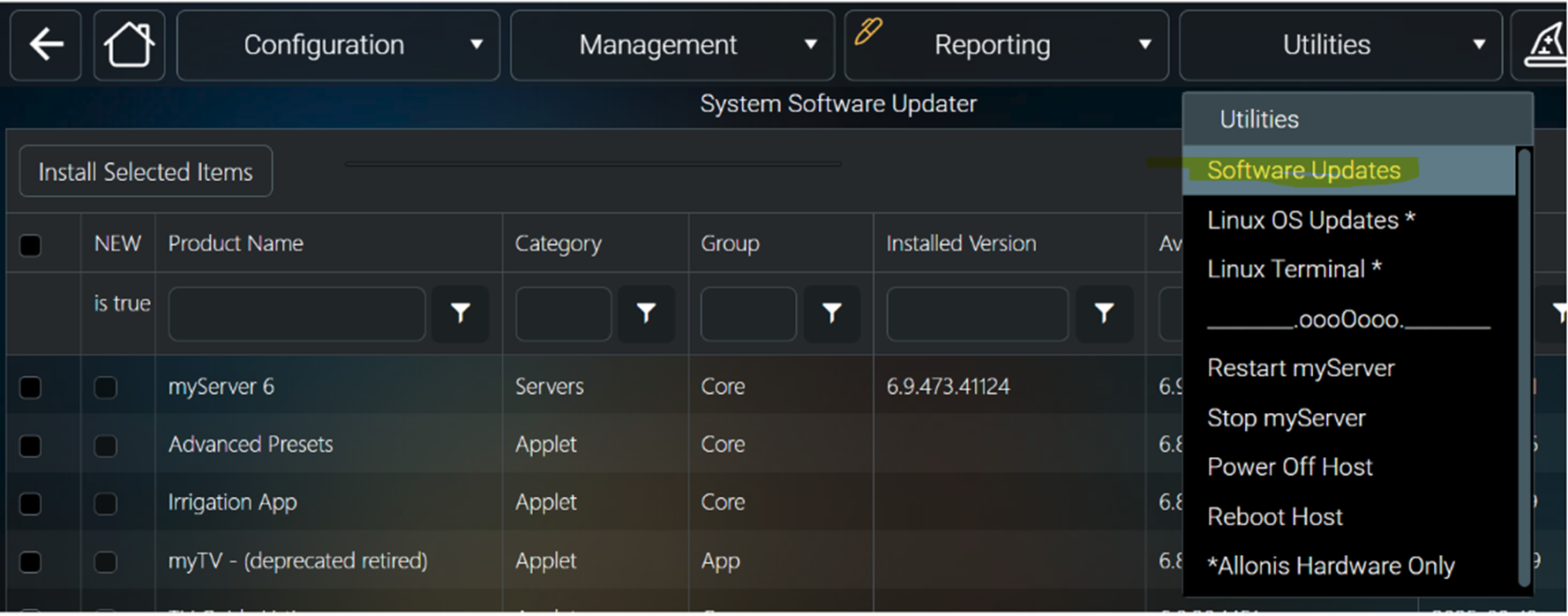Screen dimensions: 1568x616
Task: Click the update progress bar
Action: click(592, 164)
